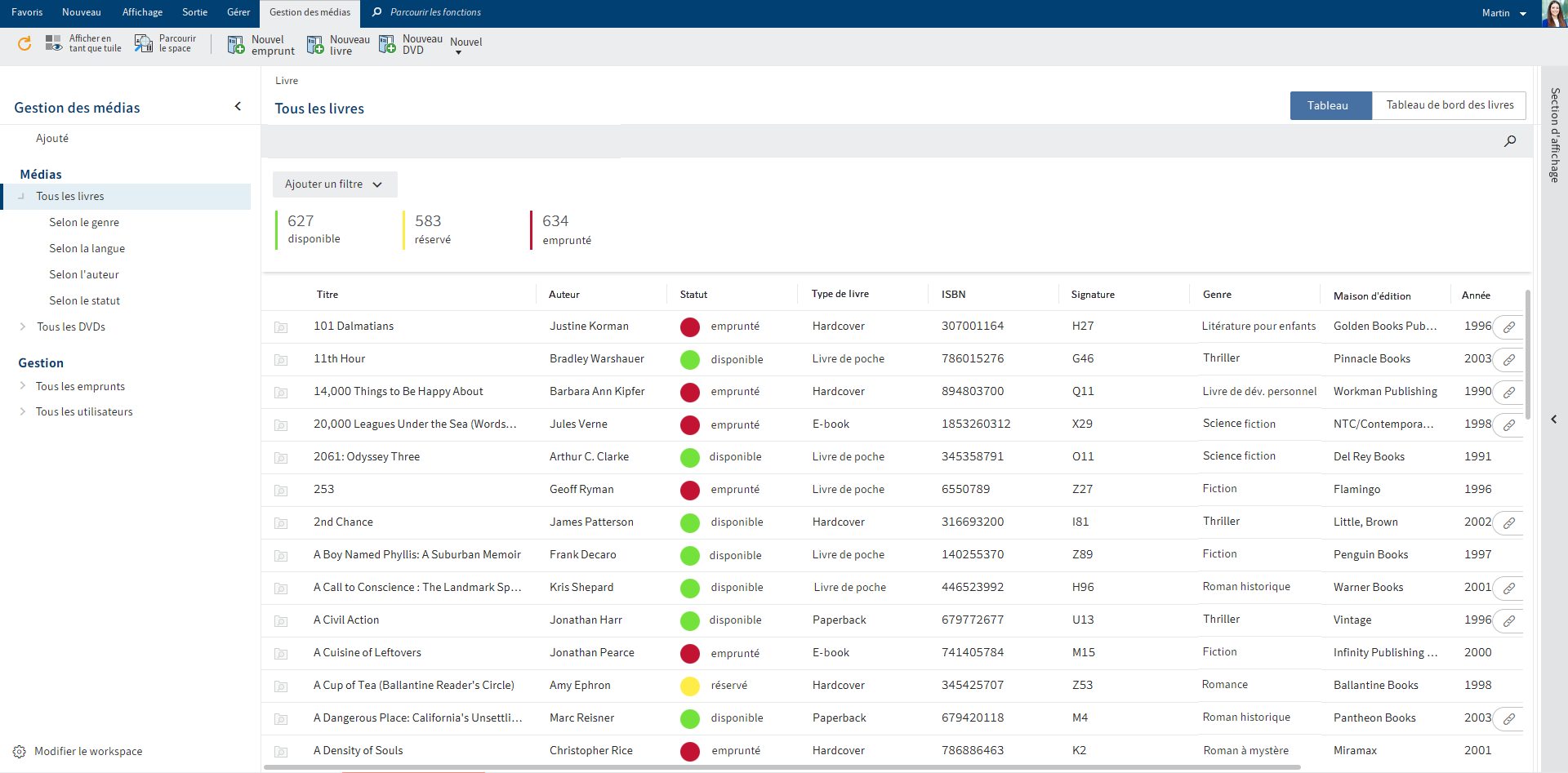This screenshot has height=773, width=1568.
Task: Select Selon l'auteur in the sidebar
Action: point(84,274)
